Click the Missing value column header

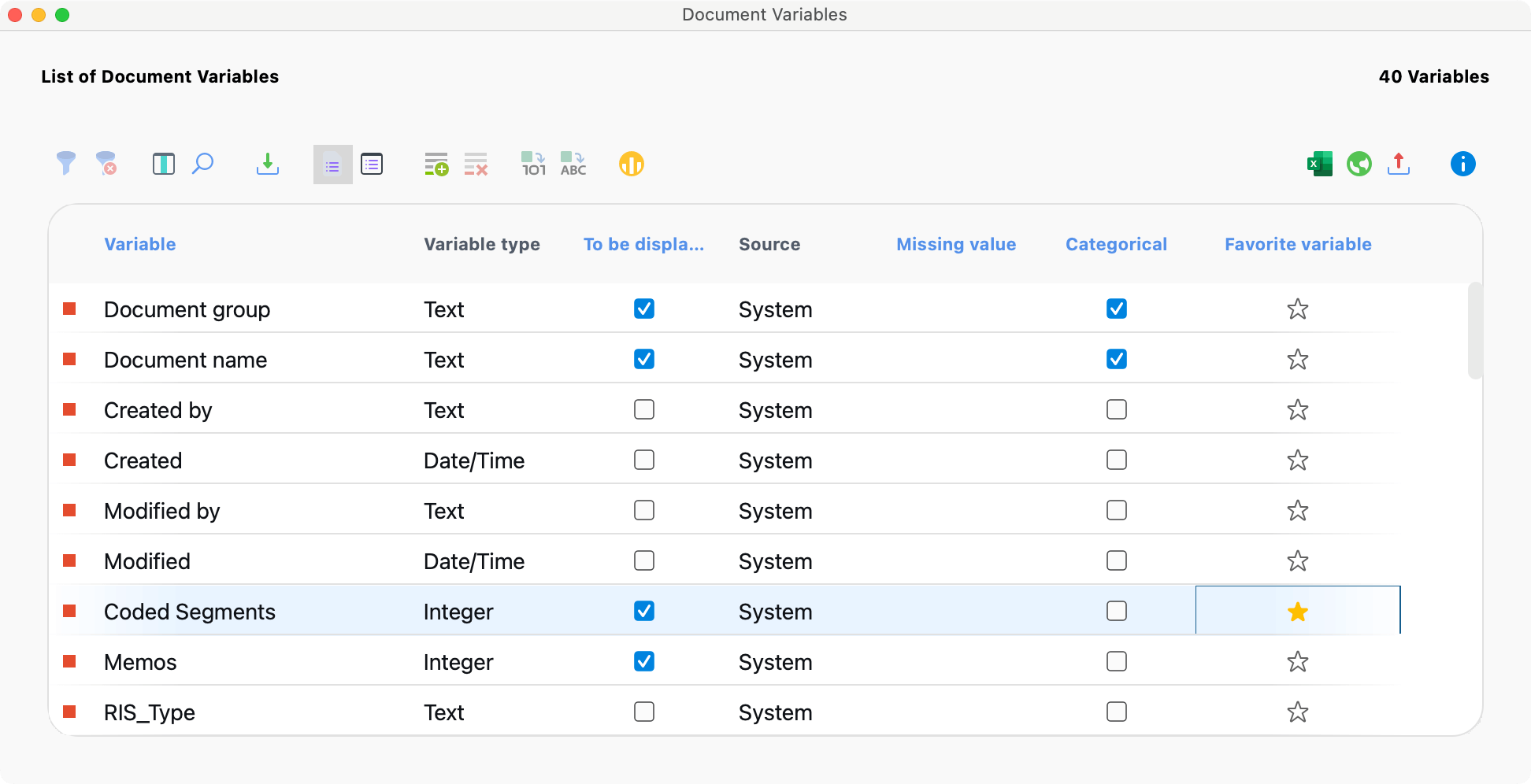tap(956, 244)
